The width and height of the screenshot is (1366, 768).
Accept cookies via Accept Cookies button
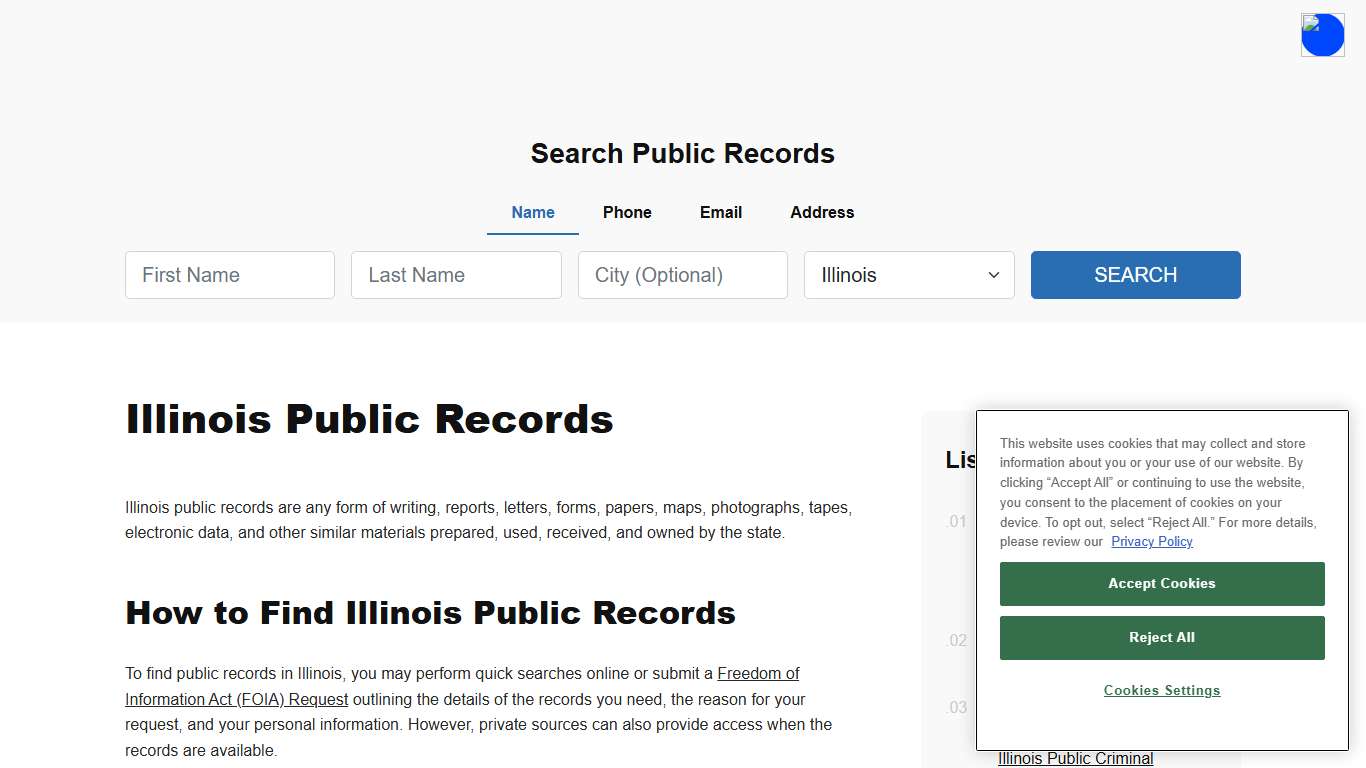point(1161,583)
